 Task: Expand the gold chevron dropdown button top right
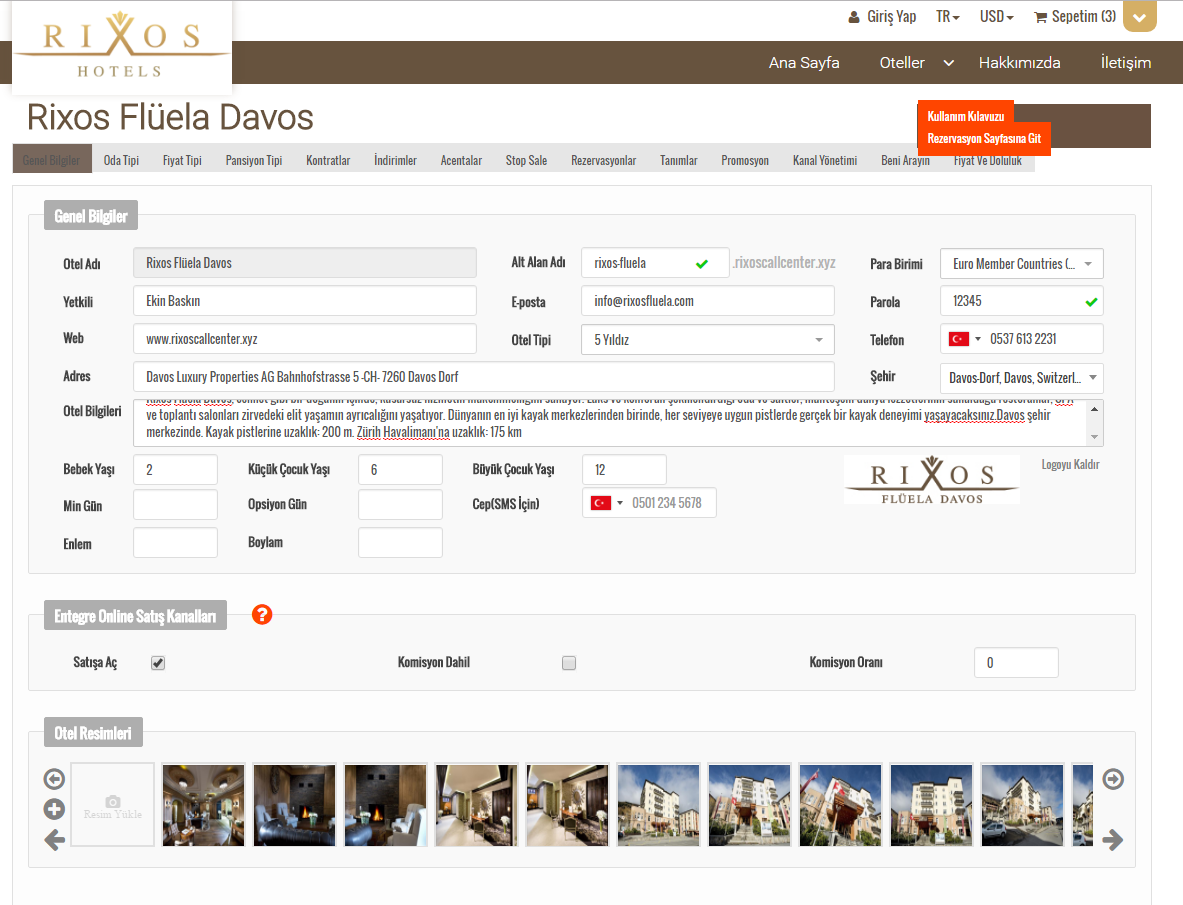1139,17
